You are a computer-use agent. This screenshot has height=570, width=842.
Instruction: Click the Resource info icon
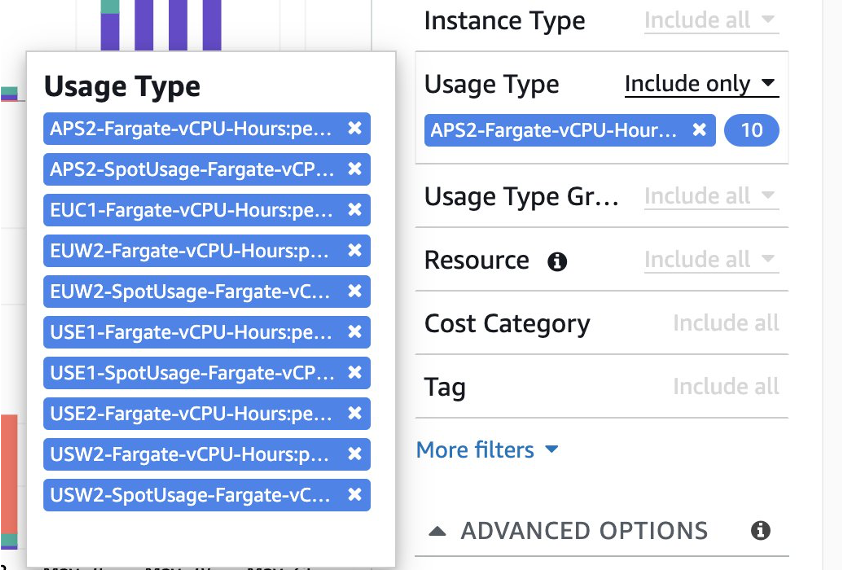(x=557, y=262)
